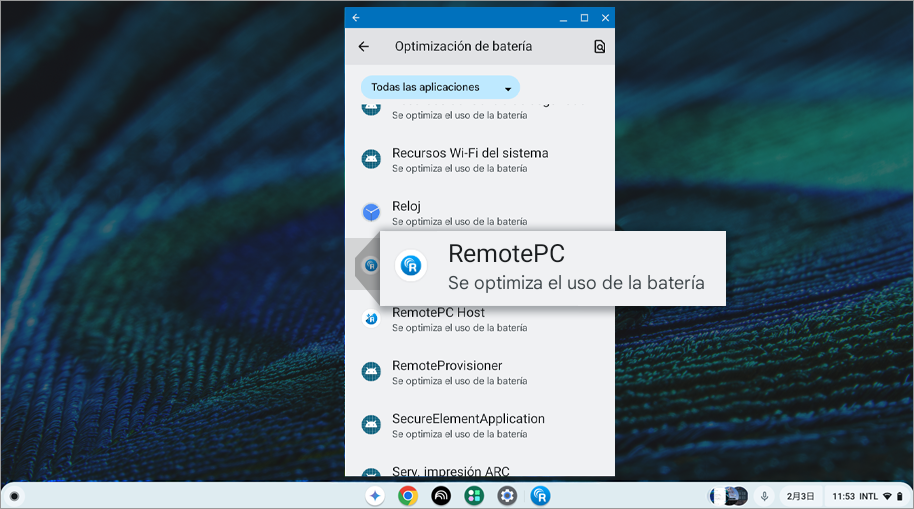Screen dimensions: 914x509
Task: Open the black cast-style app icon on the shelf
Action: pos(441,496)
